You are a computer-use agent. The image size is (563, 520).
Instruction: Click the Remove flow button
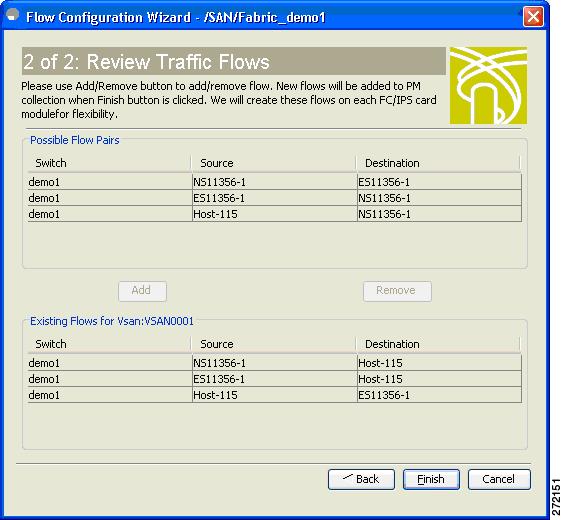(397, 291)
